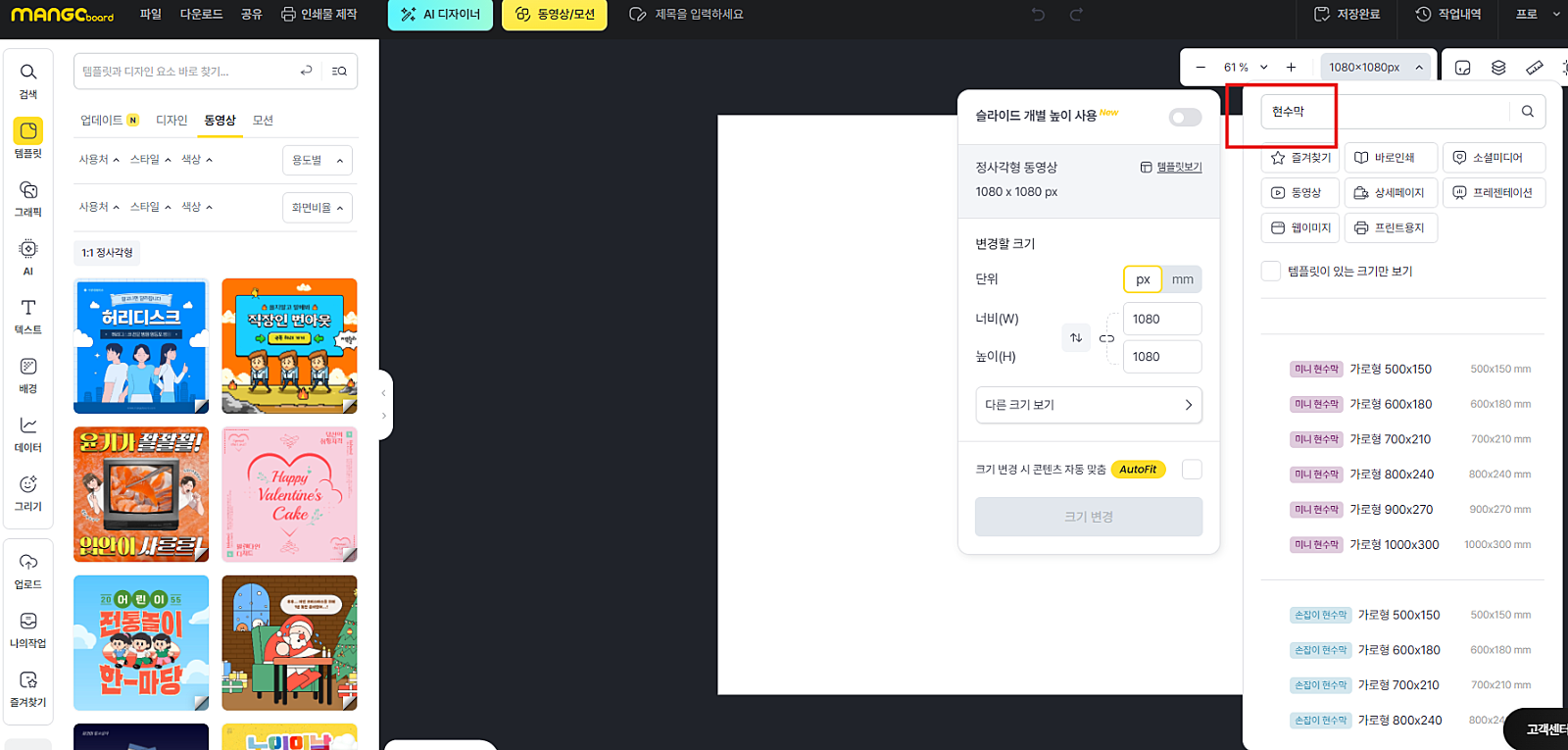1568x750 pixels.
Task: Click the search magnifier in size search box
Action: tap(1527, 112)
